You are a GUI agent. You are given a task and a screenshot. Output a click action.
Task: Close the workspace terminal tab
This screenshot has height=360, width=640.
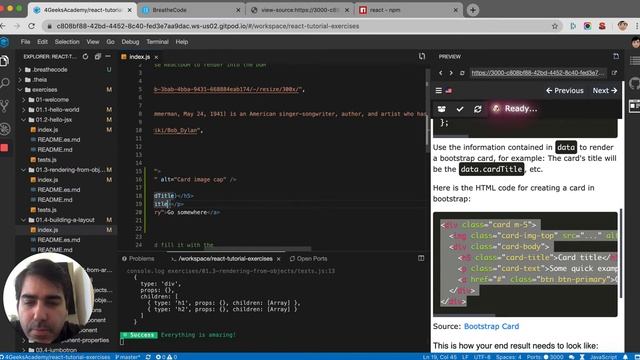click(x=278, y=259)
